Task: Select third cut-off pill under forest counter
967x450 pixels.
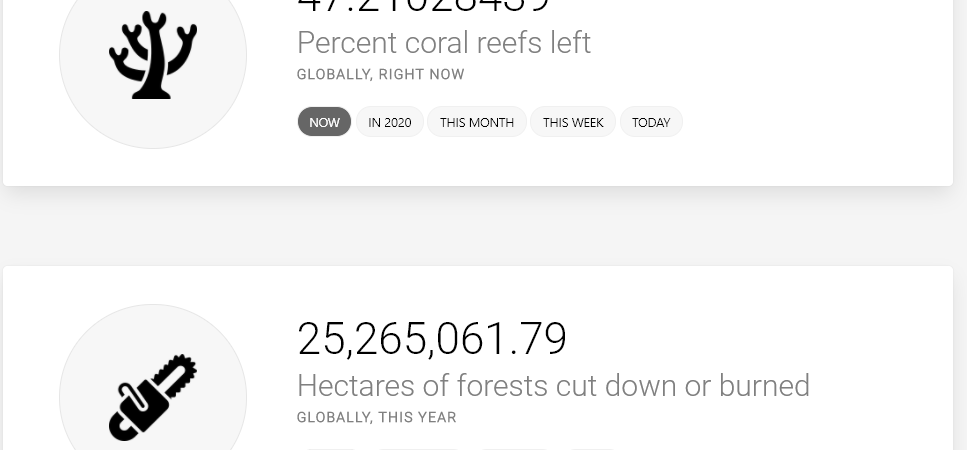Action: pos(514,449)
